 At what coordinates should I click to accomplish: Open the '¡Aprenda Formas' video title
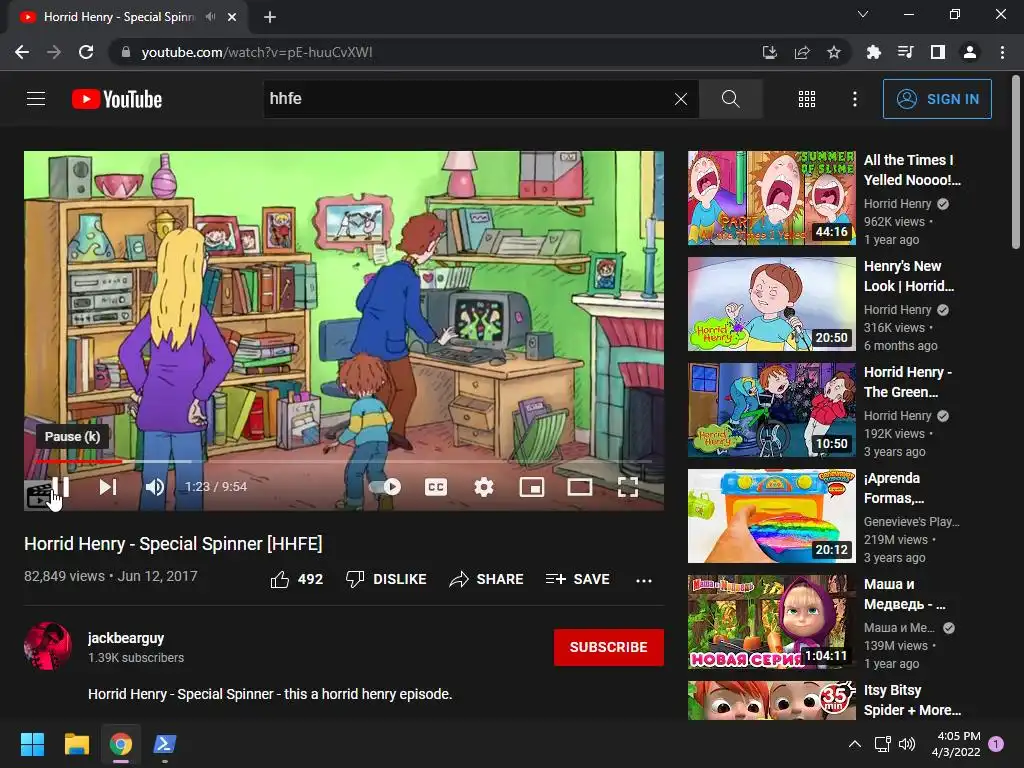[894, 488]
